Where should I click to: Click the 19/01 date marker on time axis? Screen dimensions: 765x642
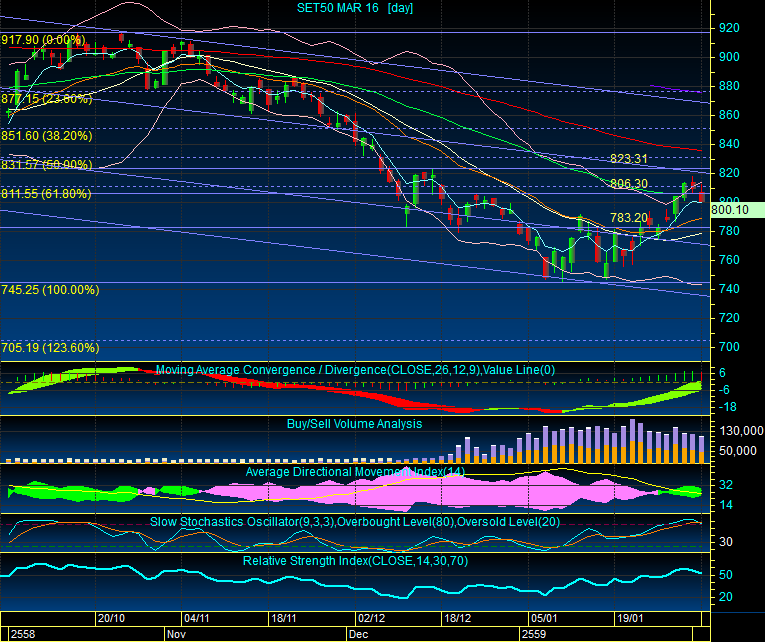coord(630,619)
